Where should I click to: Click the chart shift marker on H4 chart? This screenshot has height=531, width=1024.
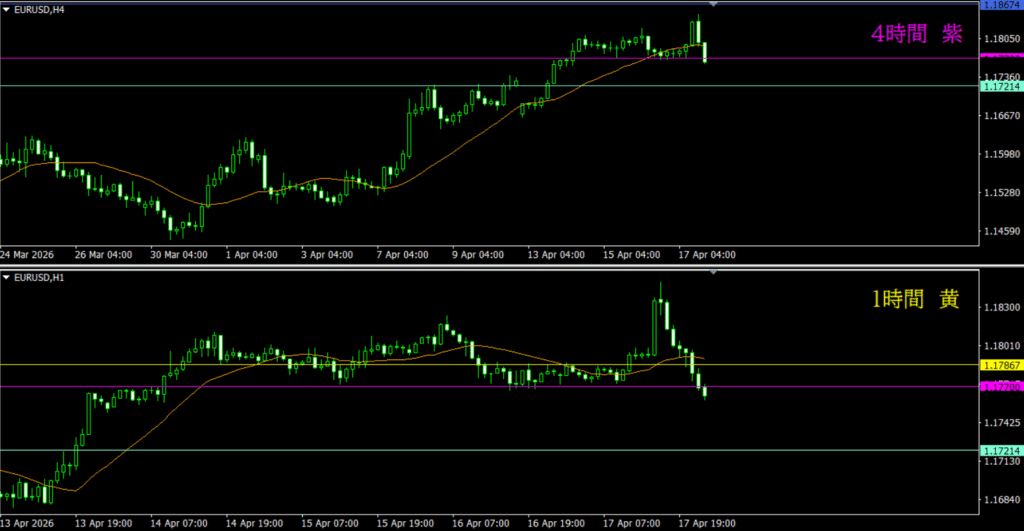713,5
